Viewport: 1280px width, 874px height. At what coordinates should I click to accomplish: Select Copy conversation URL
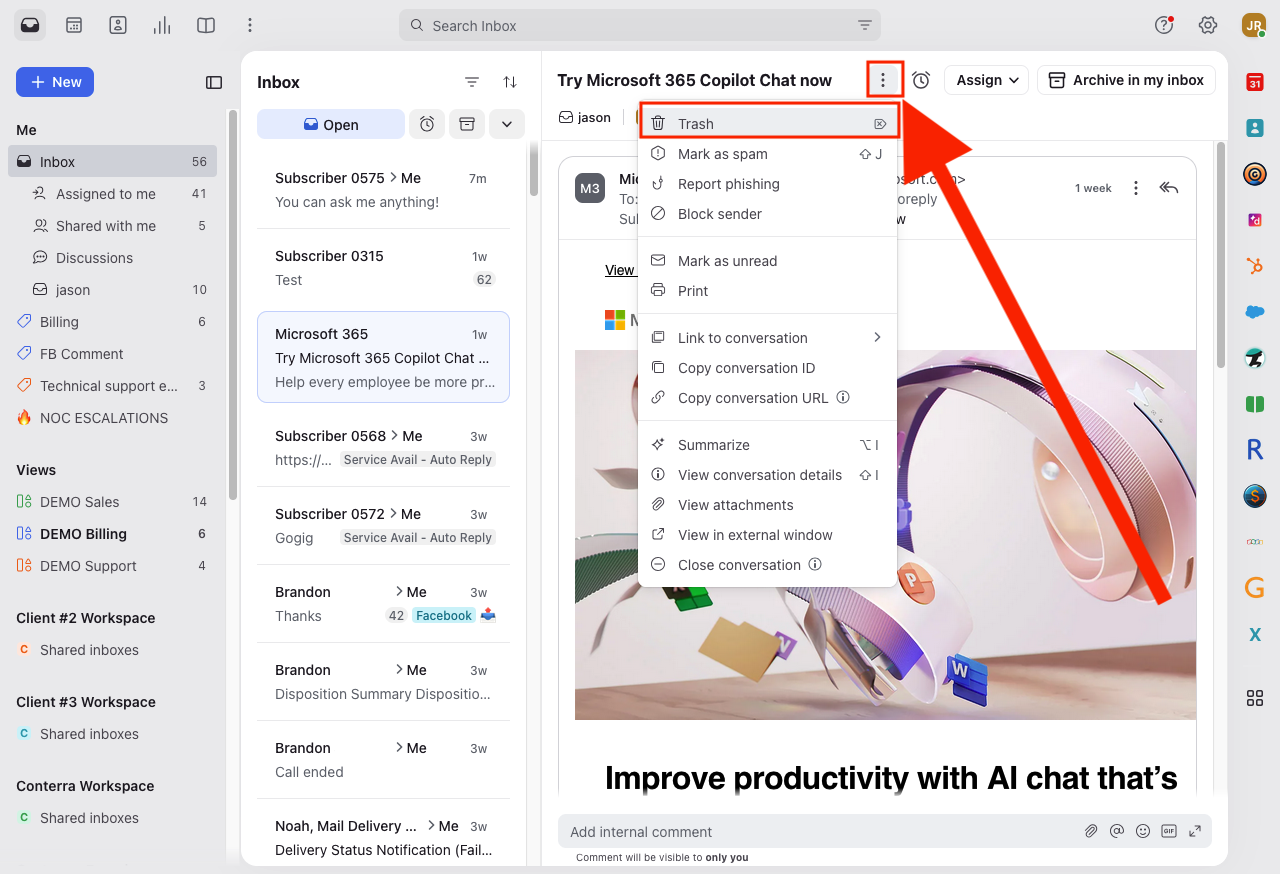click(x=768, y=398)
